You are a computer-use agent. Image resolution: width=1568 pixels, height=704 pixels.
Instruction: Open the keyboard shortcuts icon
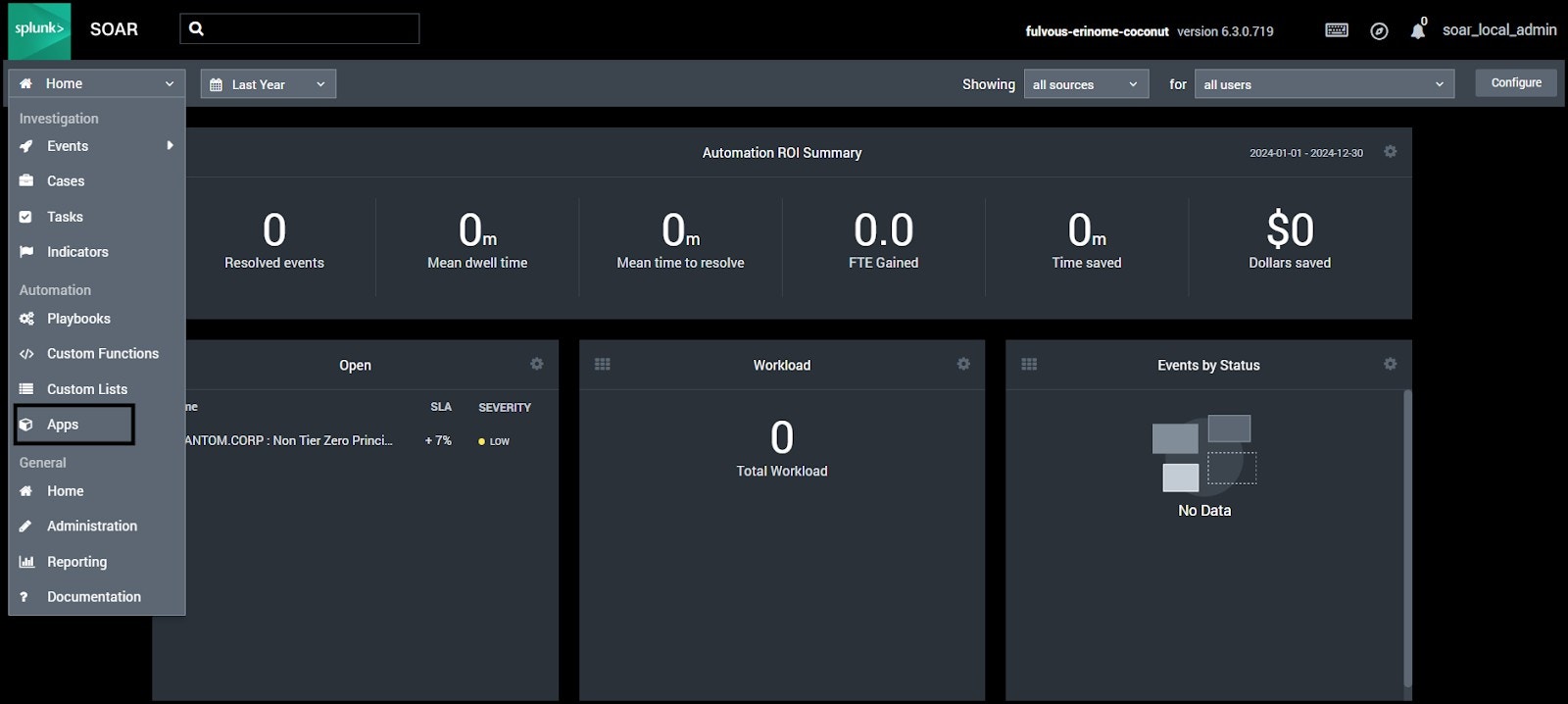pos(1337,30)
